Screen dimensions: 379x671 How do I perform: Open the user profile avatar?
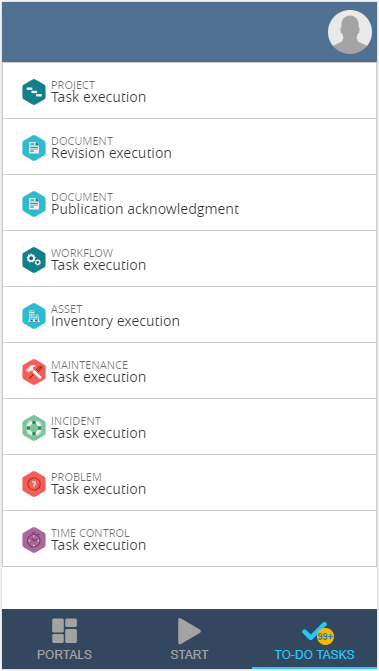tap(349, 32)
